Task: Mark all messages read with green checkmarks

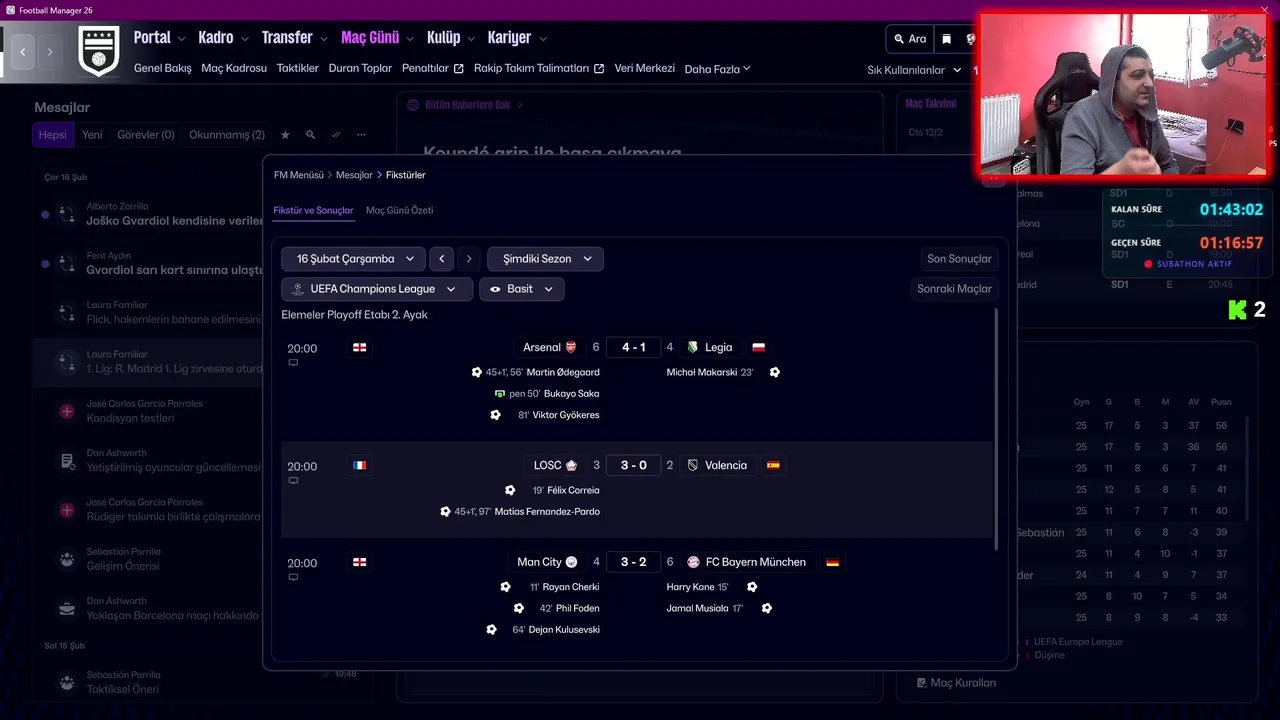Action: [336, 134]
